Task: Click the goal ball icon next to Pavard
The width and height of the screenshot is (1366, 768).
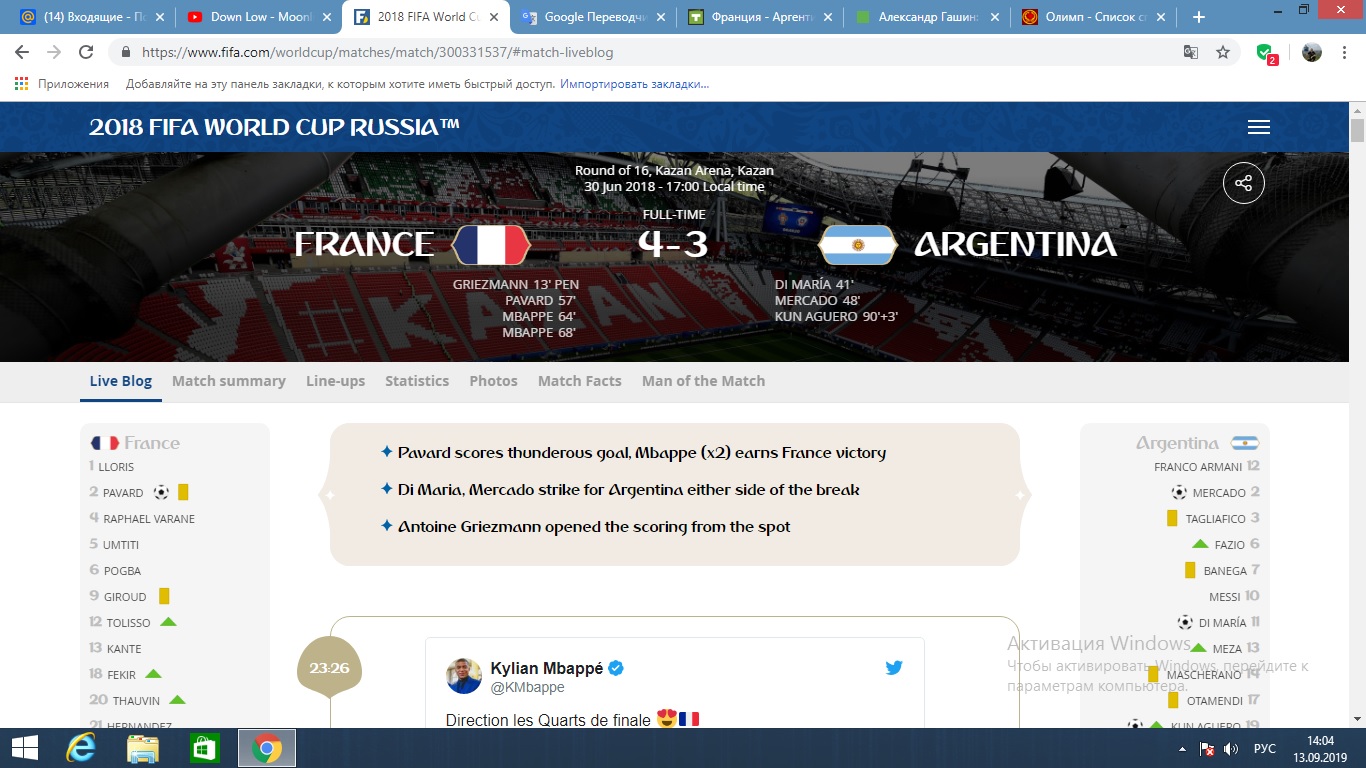Action: 161,492
